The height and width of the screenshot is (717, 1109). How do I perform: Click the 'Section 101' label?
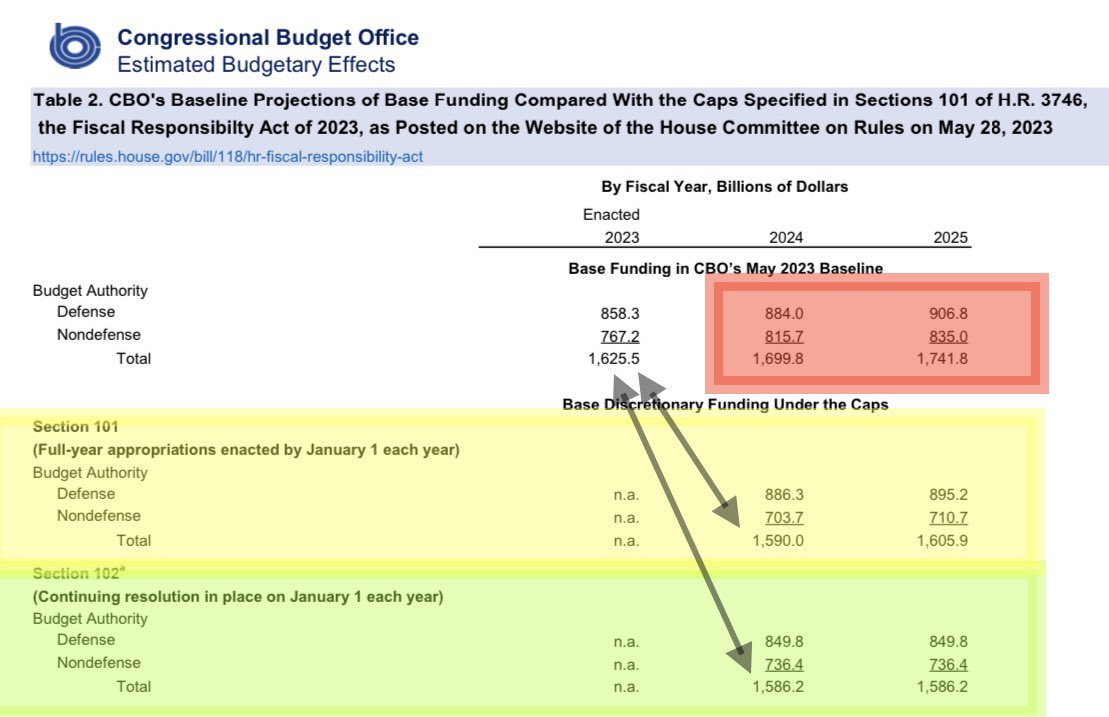pos(75,426)
